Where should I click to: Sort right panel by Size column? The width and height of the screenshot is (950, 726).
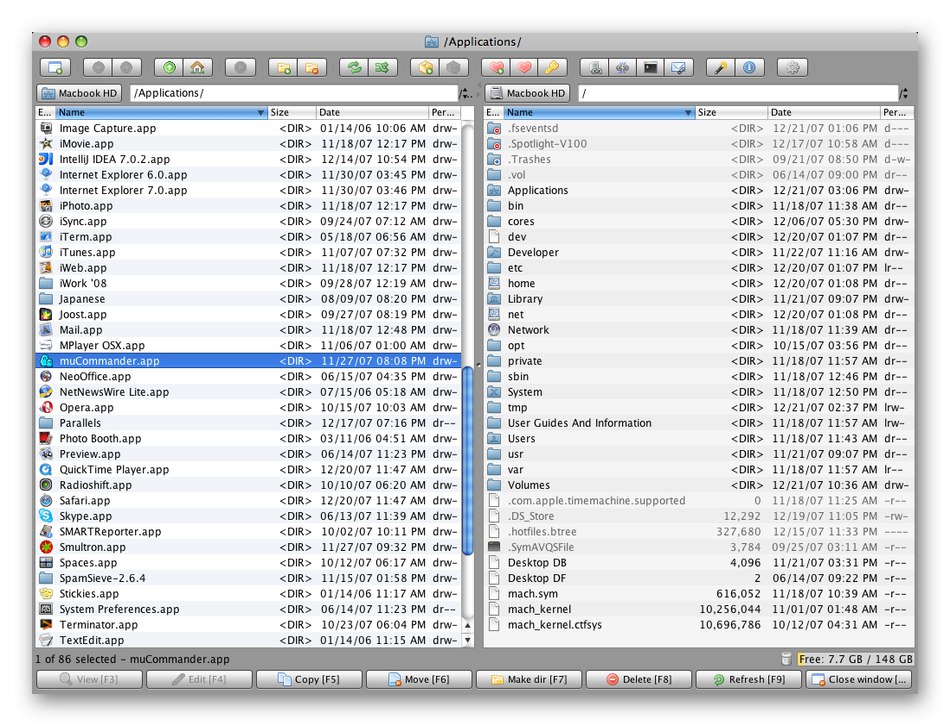(x=731, y=113)
